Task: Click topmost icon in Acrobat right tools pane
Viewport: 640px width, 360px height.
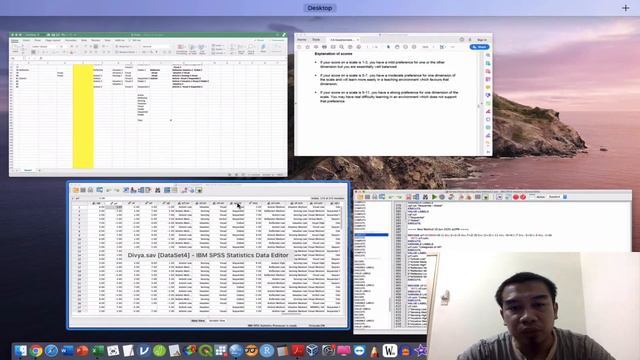Action: [x=488, y=55]
